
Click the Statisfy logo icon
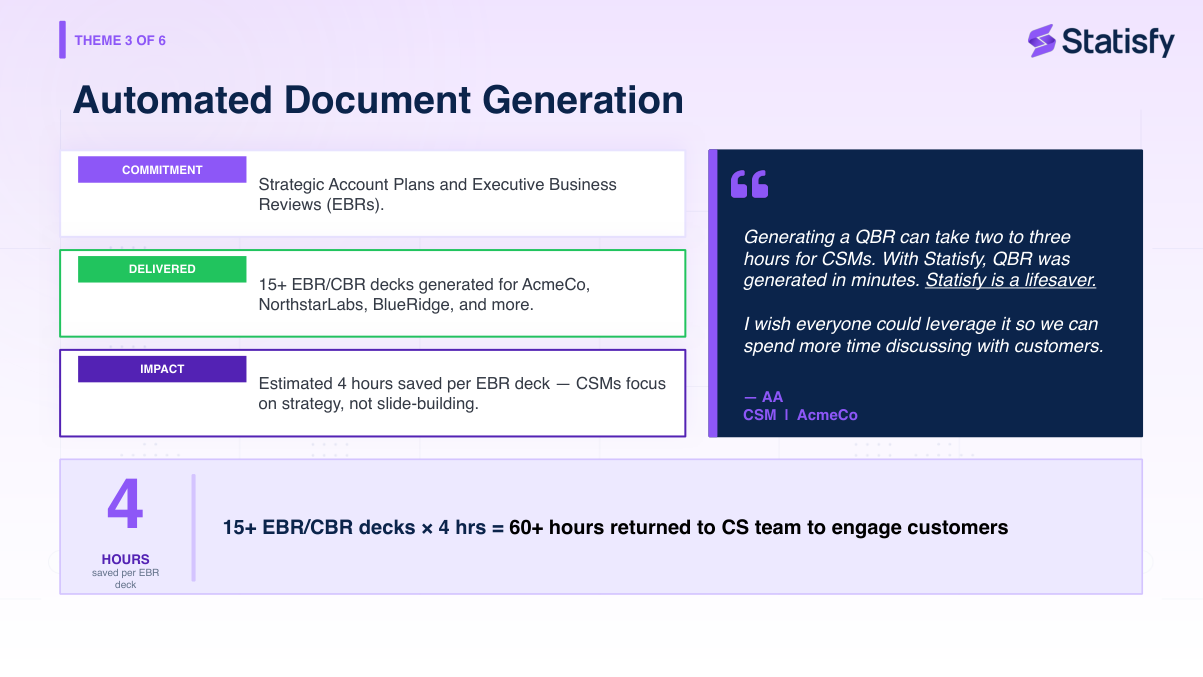(x=1042, y=41)
